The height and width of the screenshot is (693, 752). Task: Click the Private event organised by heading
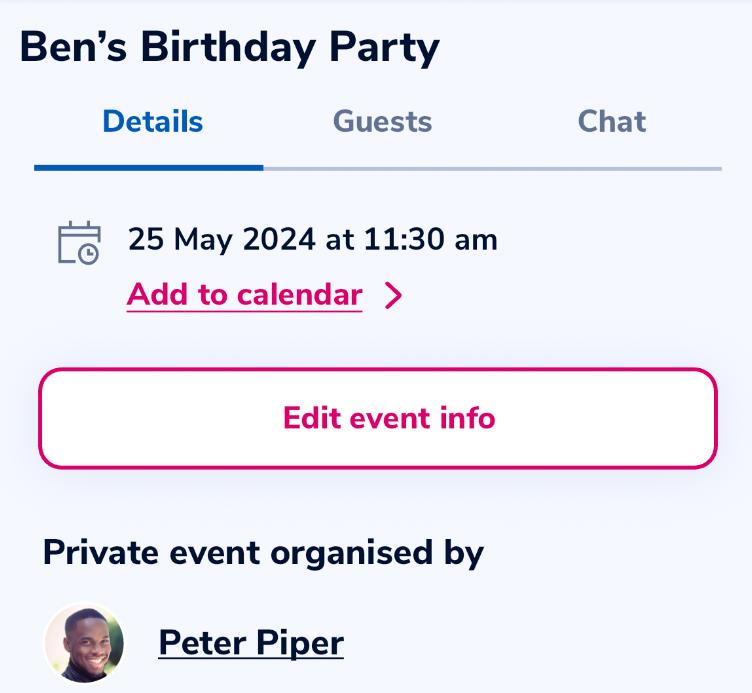[x=263, y=553]
